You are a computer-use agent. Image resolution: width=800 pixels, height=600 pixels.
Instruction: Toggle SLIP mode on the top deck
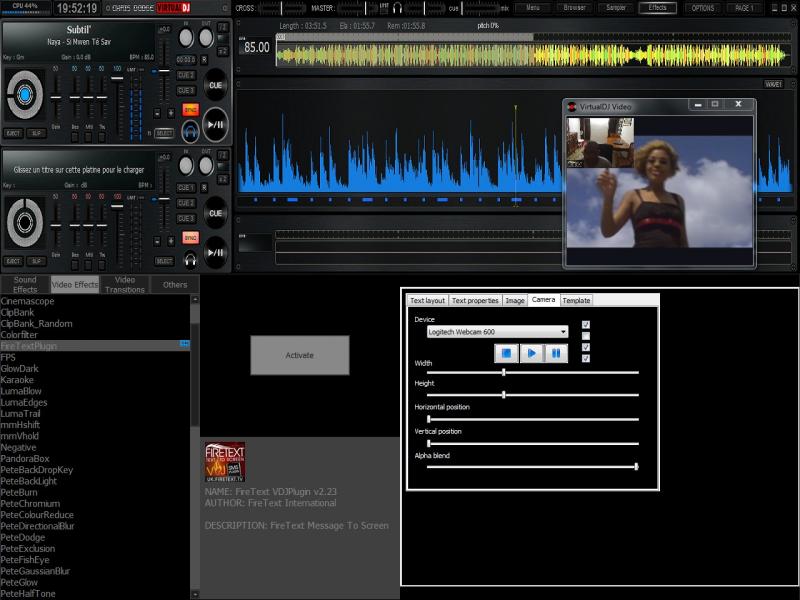click(36, 133)
